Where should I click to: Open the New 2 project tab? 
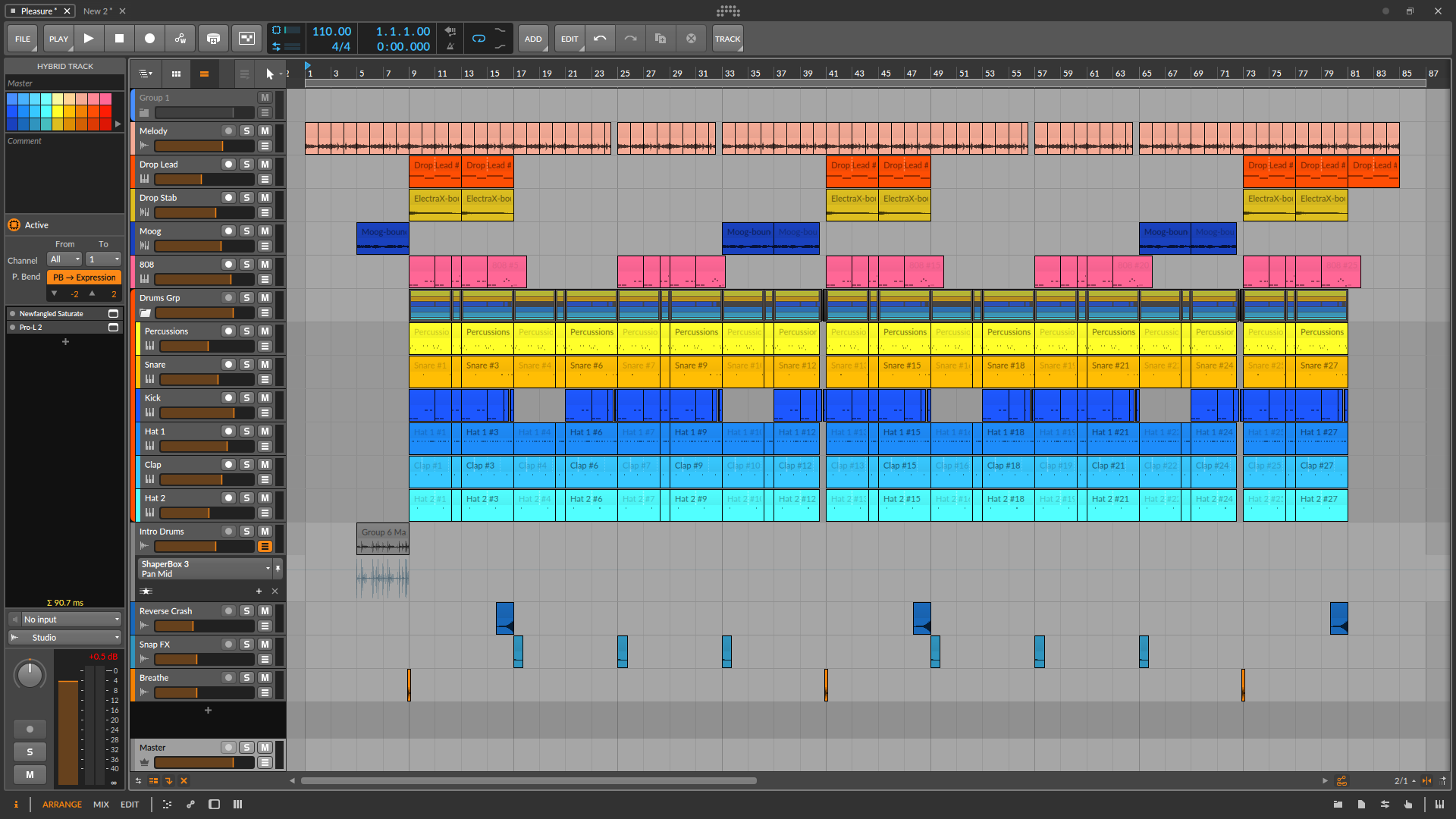(97, 11)
